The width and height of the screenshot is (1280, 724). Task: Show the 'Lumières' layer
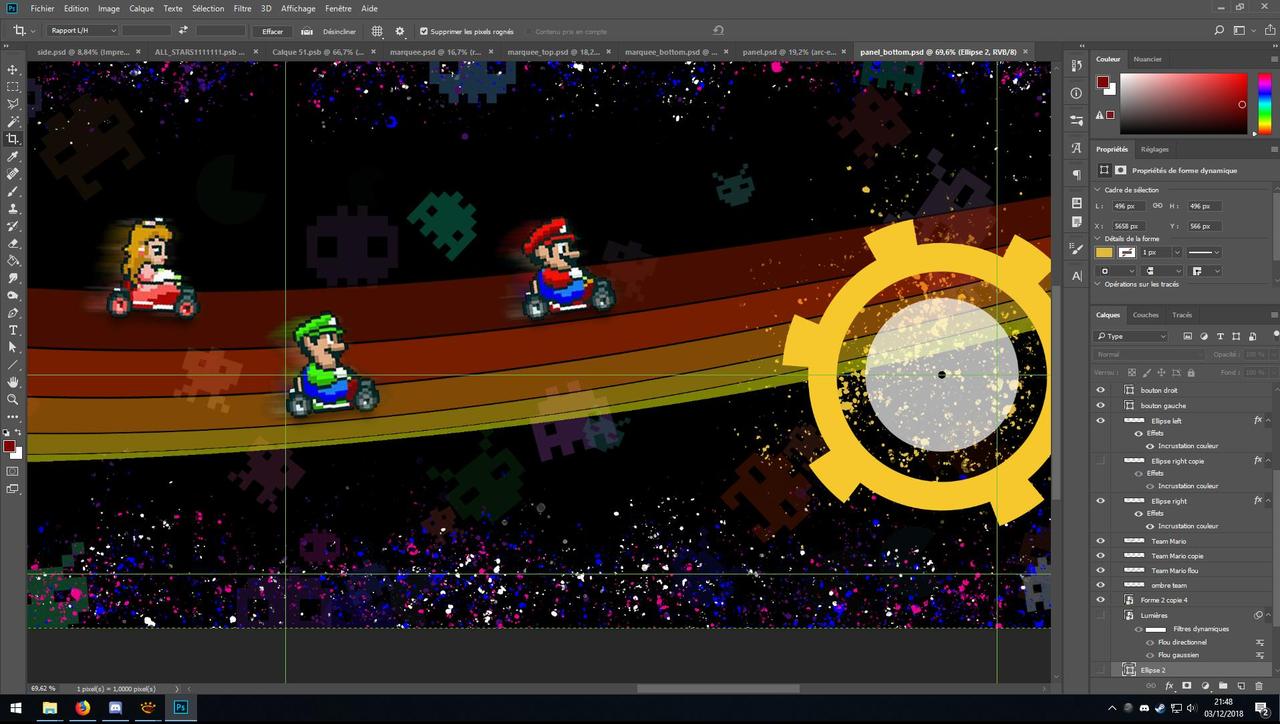[1100, 615]
